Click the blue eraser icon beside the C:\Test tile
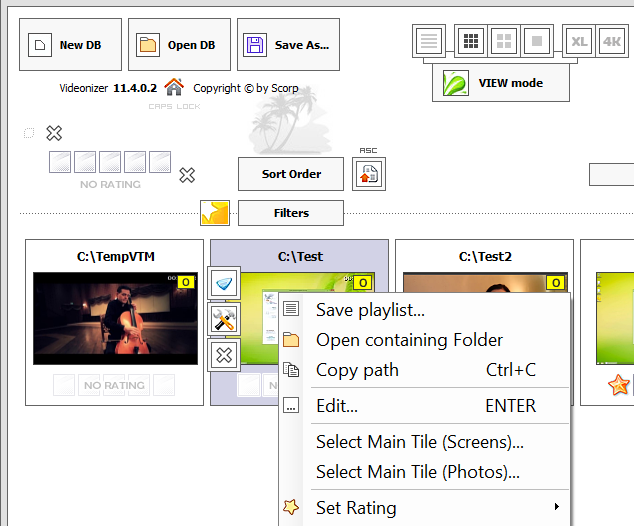The height and width of the screenshot is (526, 634). [223, 284]
